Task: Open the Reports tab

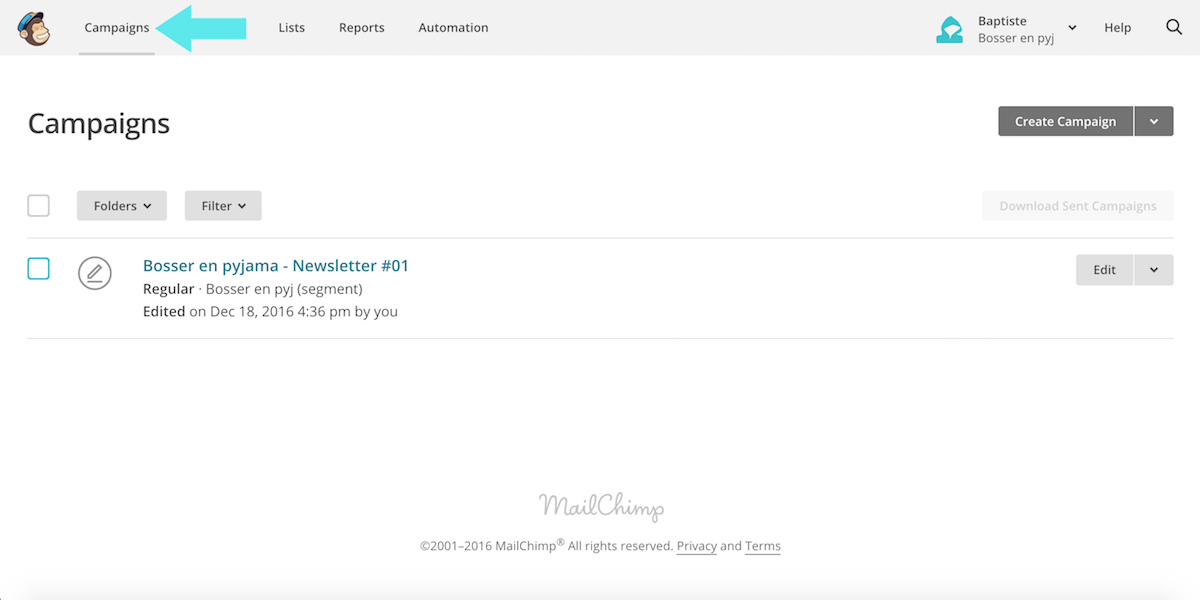Action: [x=362, y=28]
